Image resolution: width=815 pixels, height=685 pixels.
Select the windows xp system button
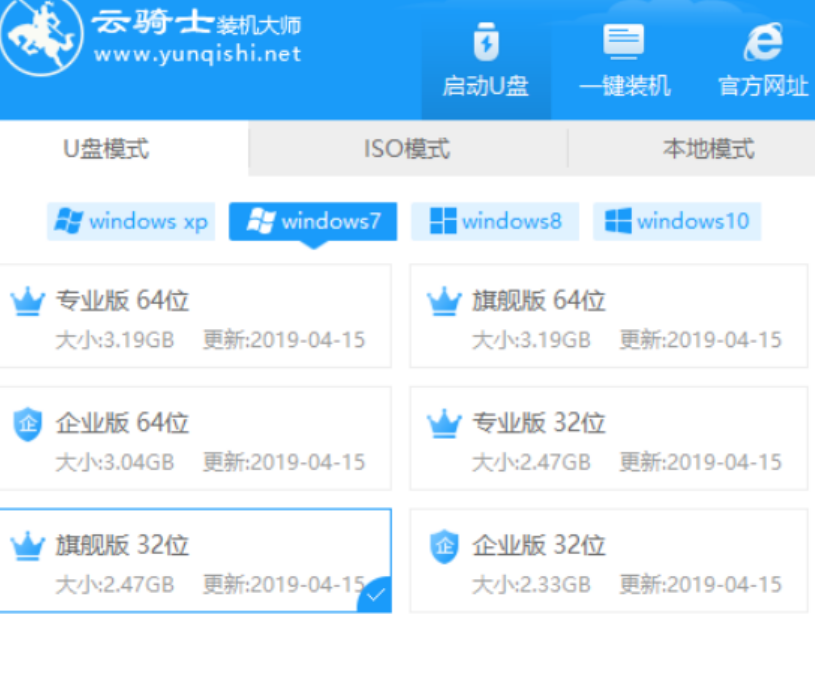point(132,221)
